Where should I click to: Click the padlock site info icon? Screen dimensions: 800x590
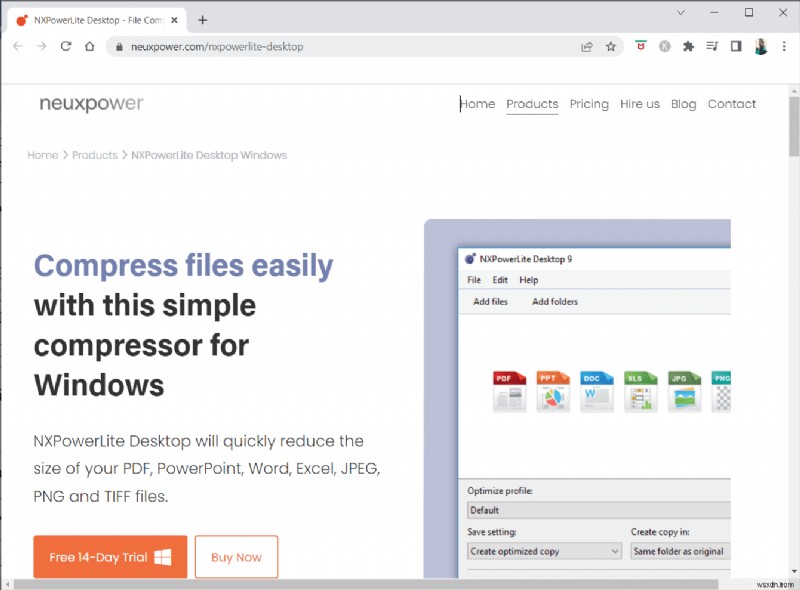coord(119,47)
